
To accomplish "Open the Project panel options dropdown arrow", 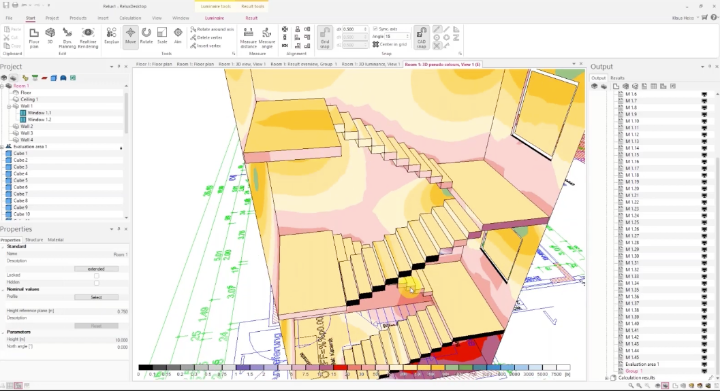I will pos(112,67).
